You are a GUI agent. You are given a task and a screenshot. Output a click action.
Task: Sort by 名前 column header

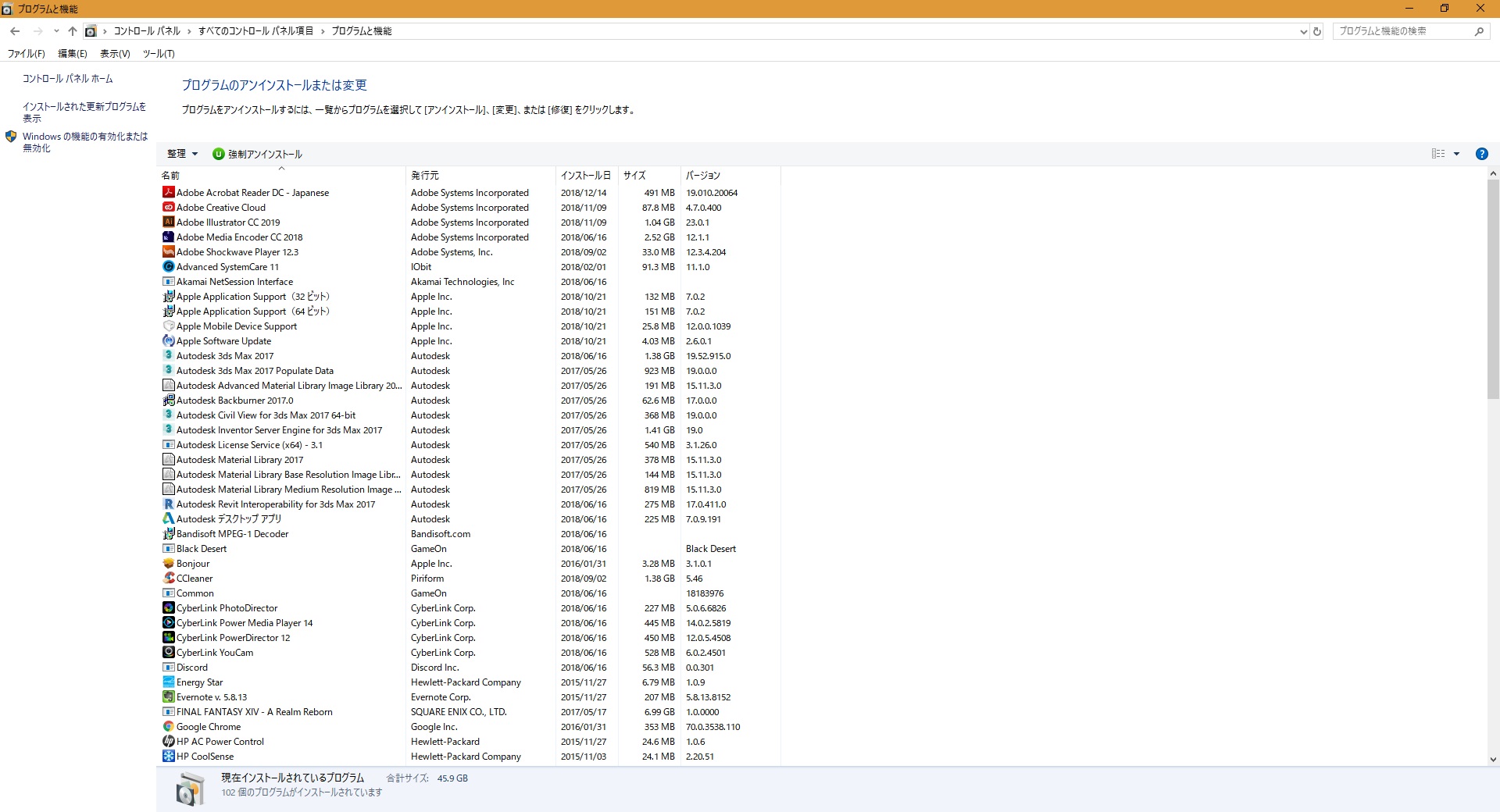(x=282, y=176)
